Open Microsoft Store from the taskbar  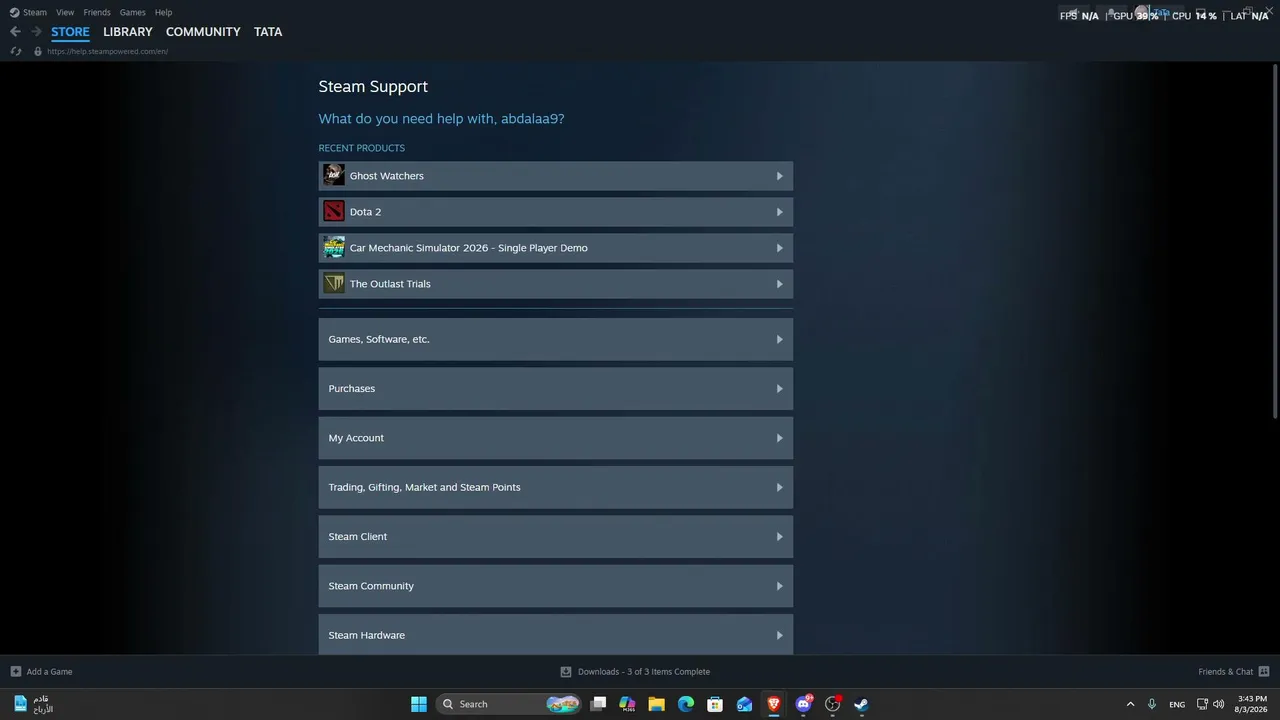point(715,704)
